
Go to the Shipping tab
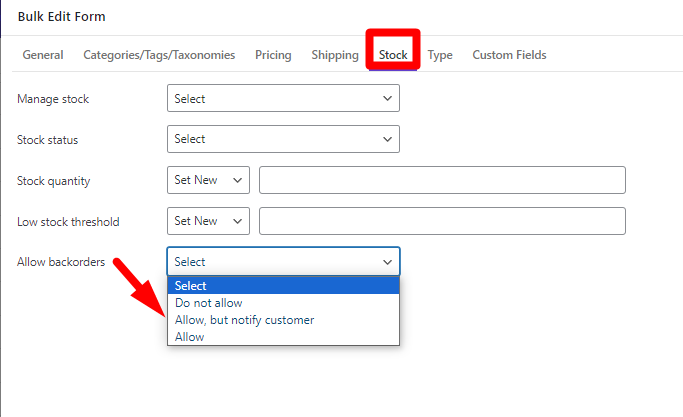(x=335, y=55)
